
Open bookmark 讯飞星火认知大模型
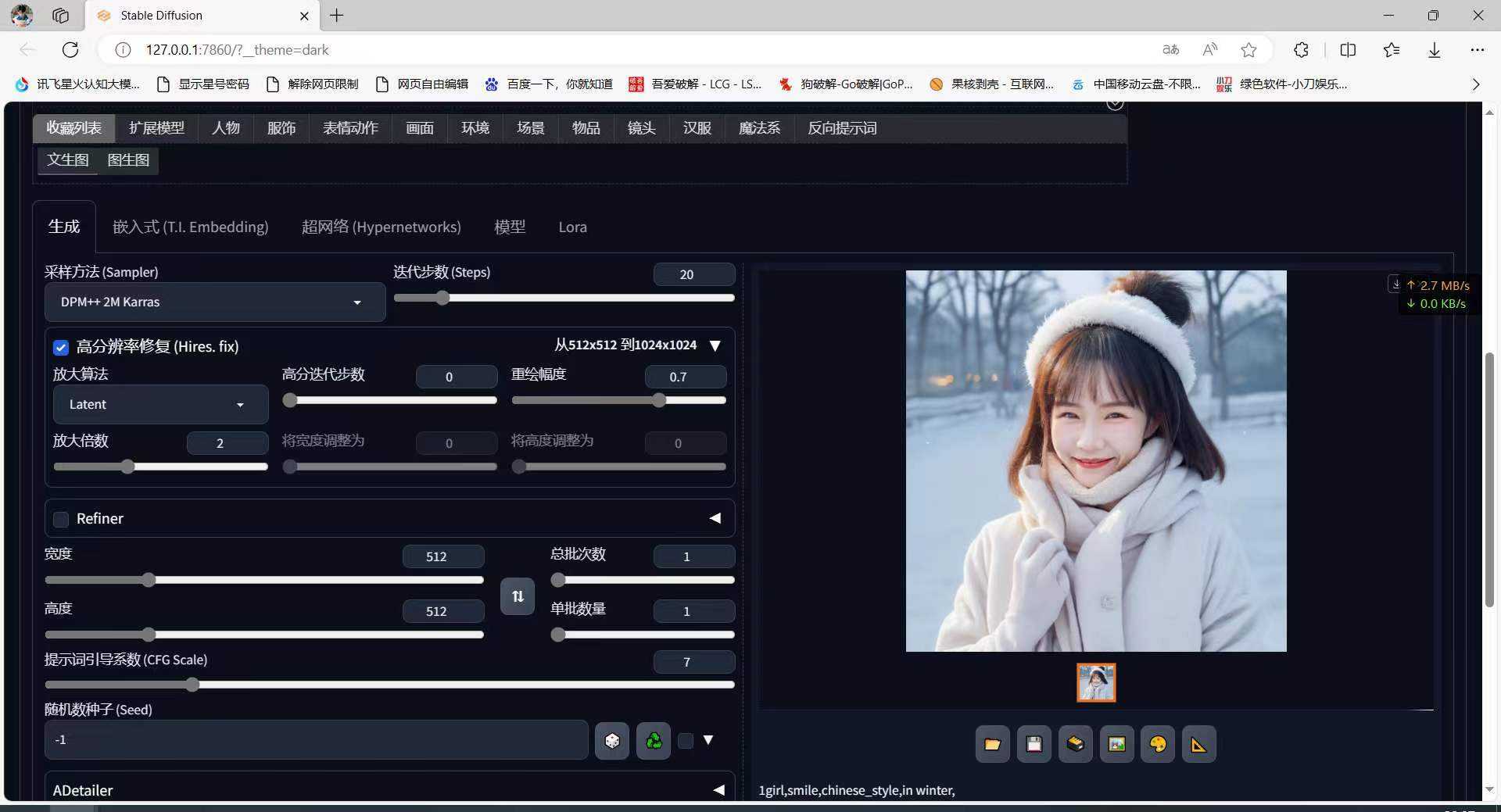coord(77,84)
